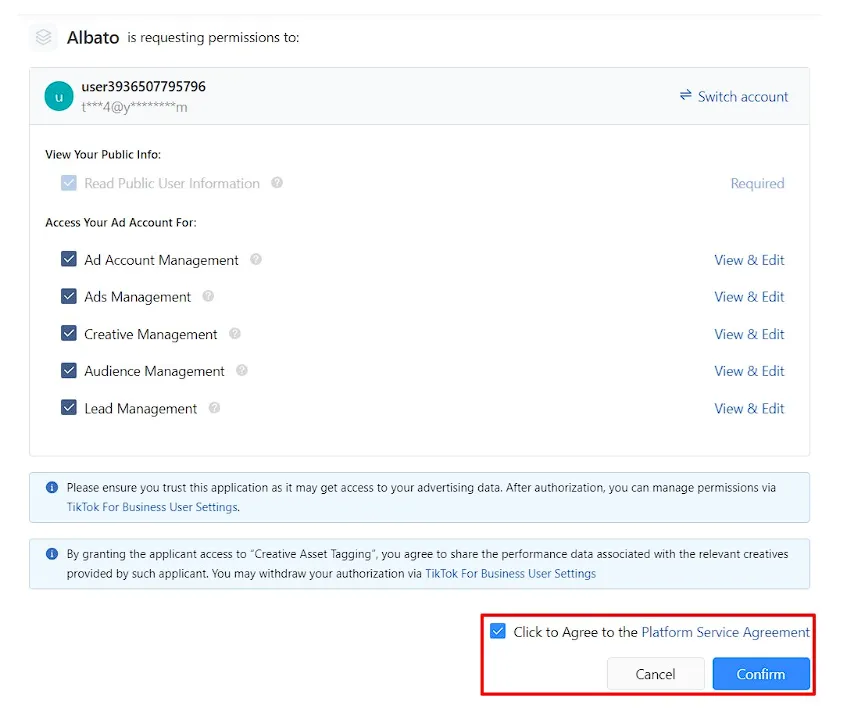The height and width of the screenshot is (713, 842).
Task: Open help icon beside Audience Management
Action: point(242,370)
